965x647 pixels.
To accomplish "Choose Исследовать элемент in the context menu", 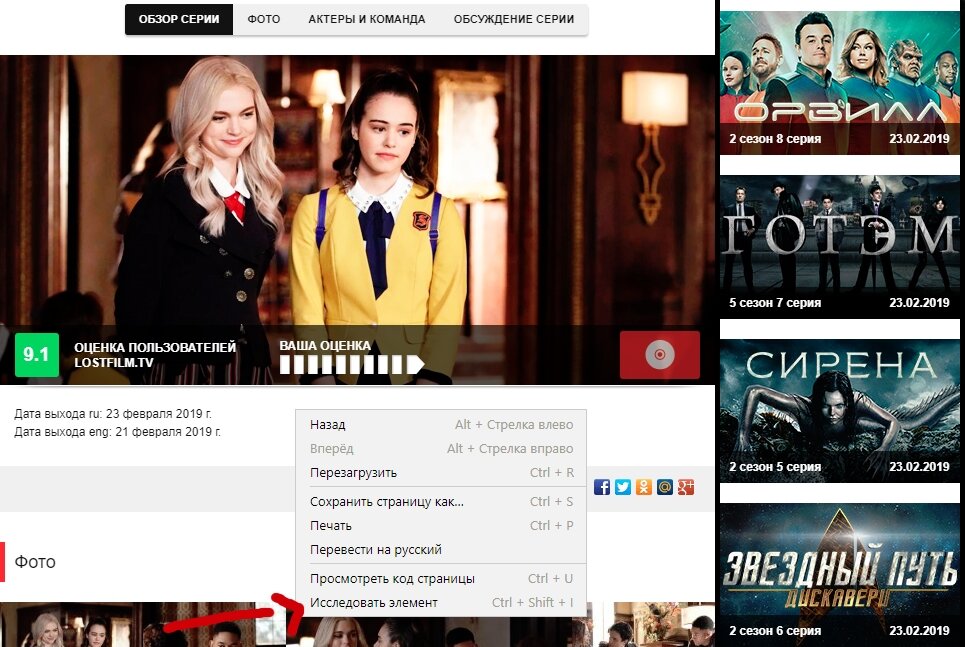I will [x=441, y=602].
